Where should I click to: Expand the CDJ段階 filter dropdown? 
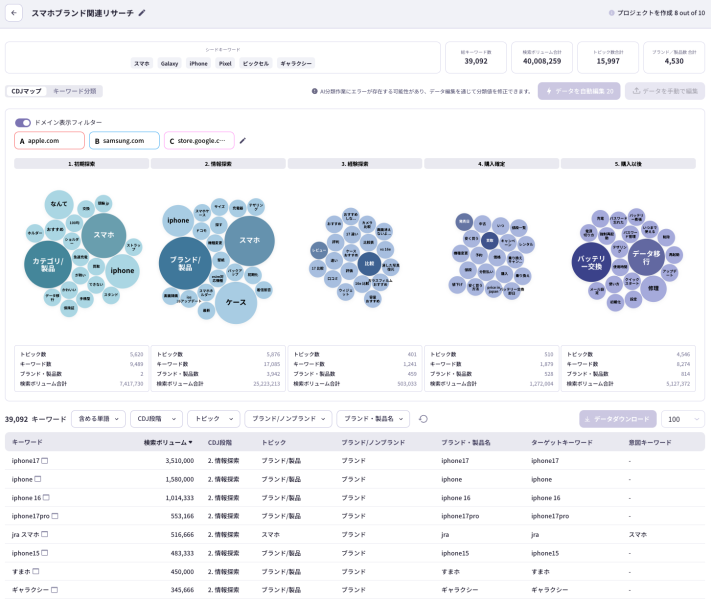(156, 419)
